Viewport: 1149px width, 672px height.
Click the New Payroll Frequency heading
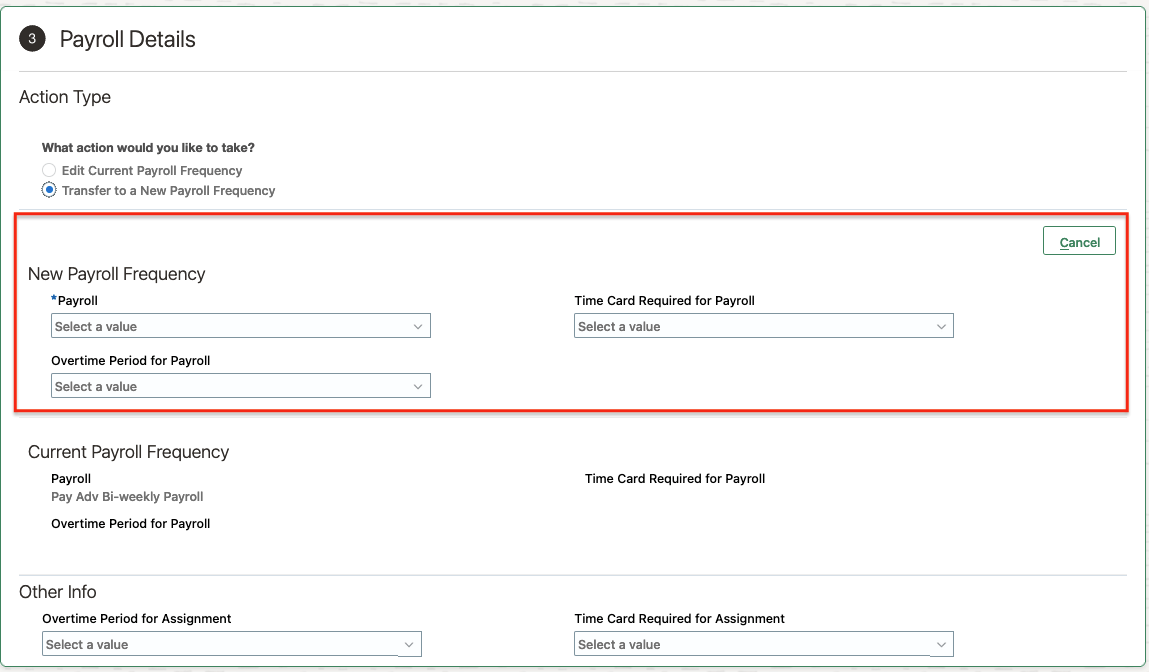coord(117,274)
